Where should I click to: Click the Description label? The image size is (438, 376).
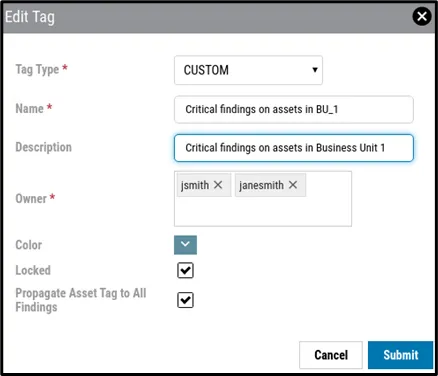click(x=43, y=147)
